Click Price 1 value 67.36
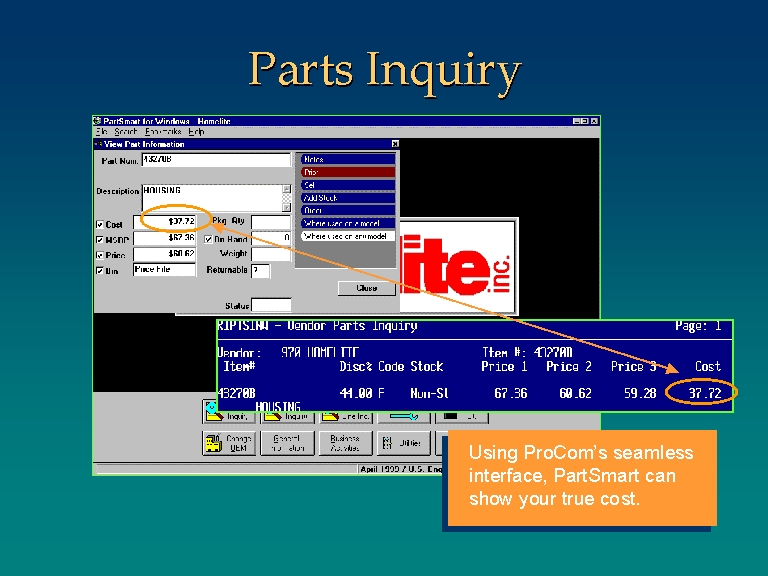 511,393
